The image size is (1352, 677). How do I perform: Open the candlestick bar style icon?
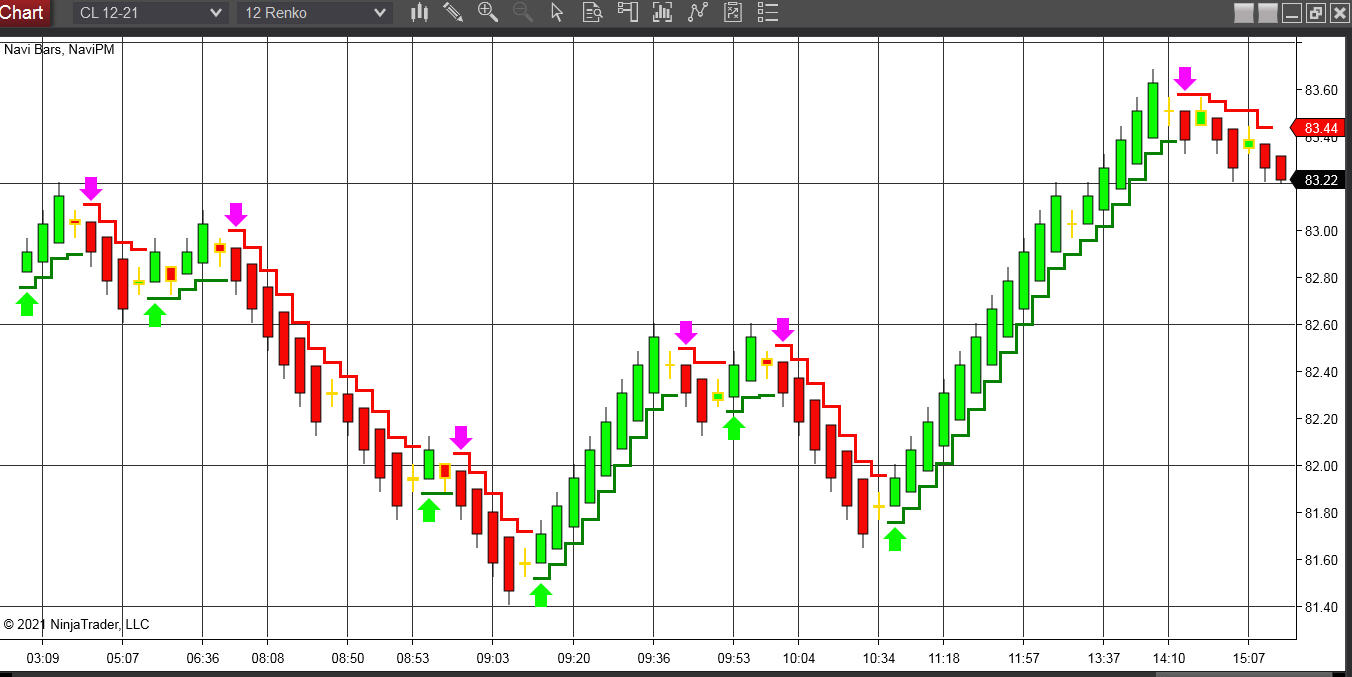coord(420,13)
